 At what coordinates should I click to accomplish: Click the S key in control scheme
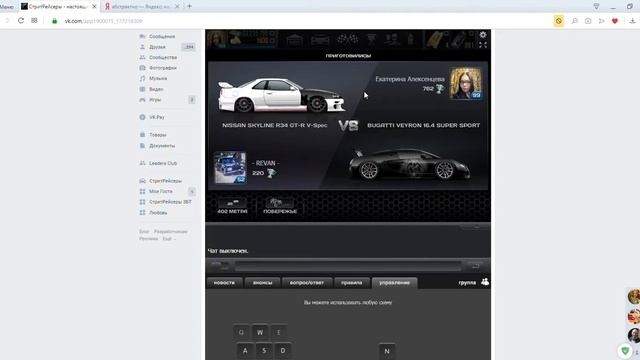[x=264, y=351]
